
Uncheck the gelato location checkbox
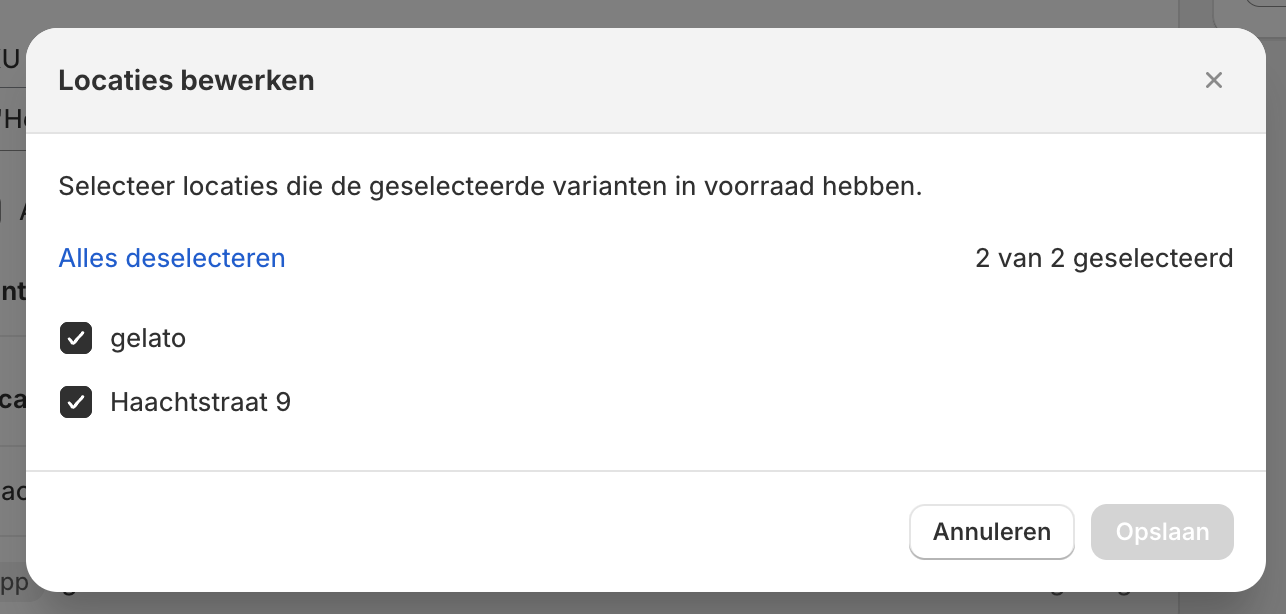click(x=76, y=339)
